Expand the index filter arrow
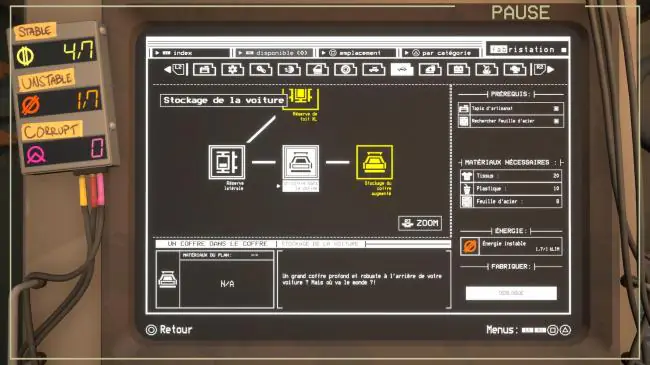 (x=157, y=53)
